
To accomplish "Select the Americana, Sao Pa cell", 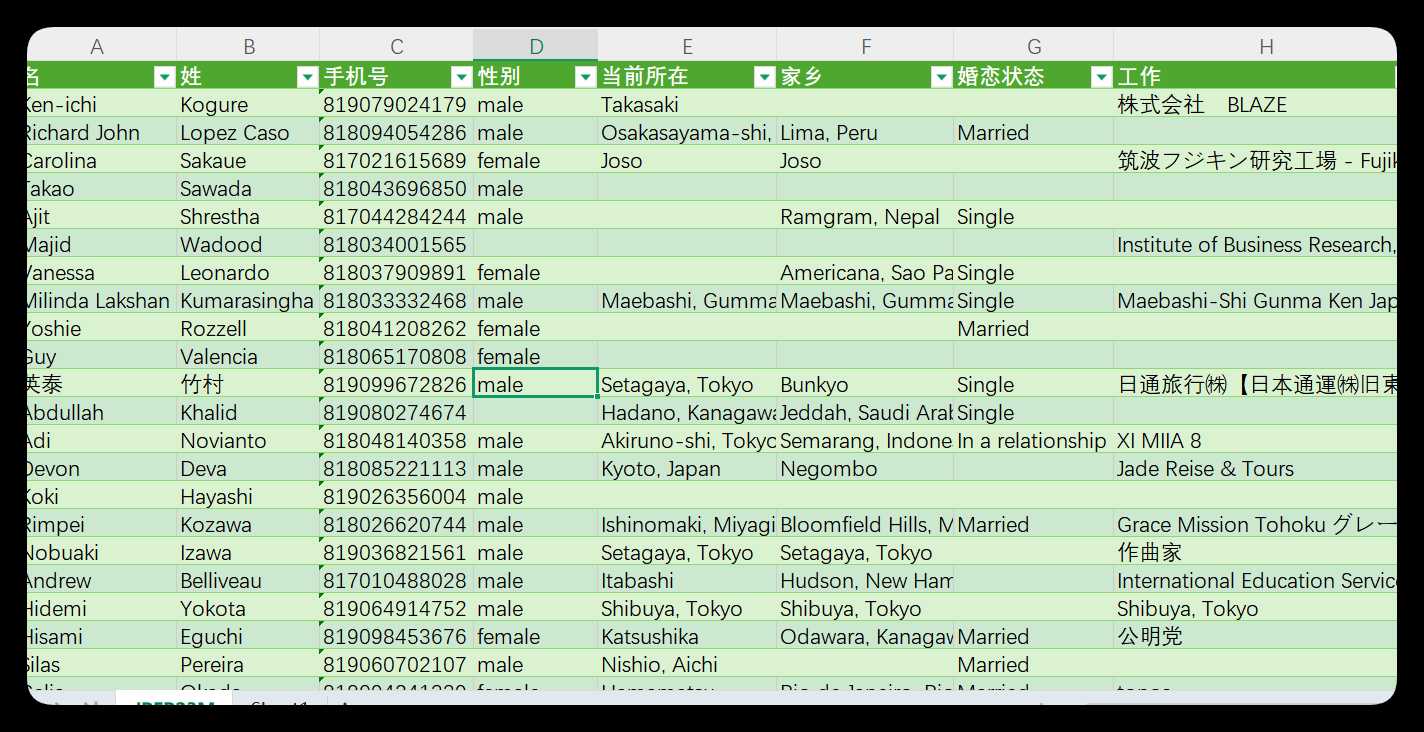I will pos(865,272).
